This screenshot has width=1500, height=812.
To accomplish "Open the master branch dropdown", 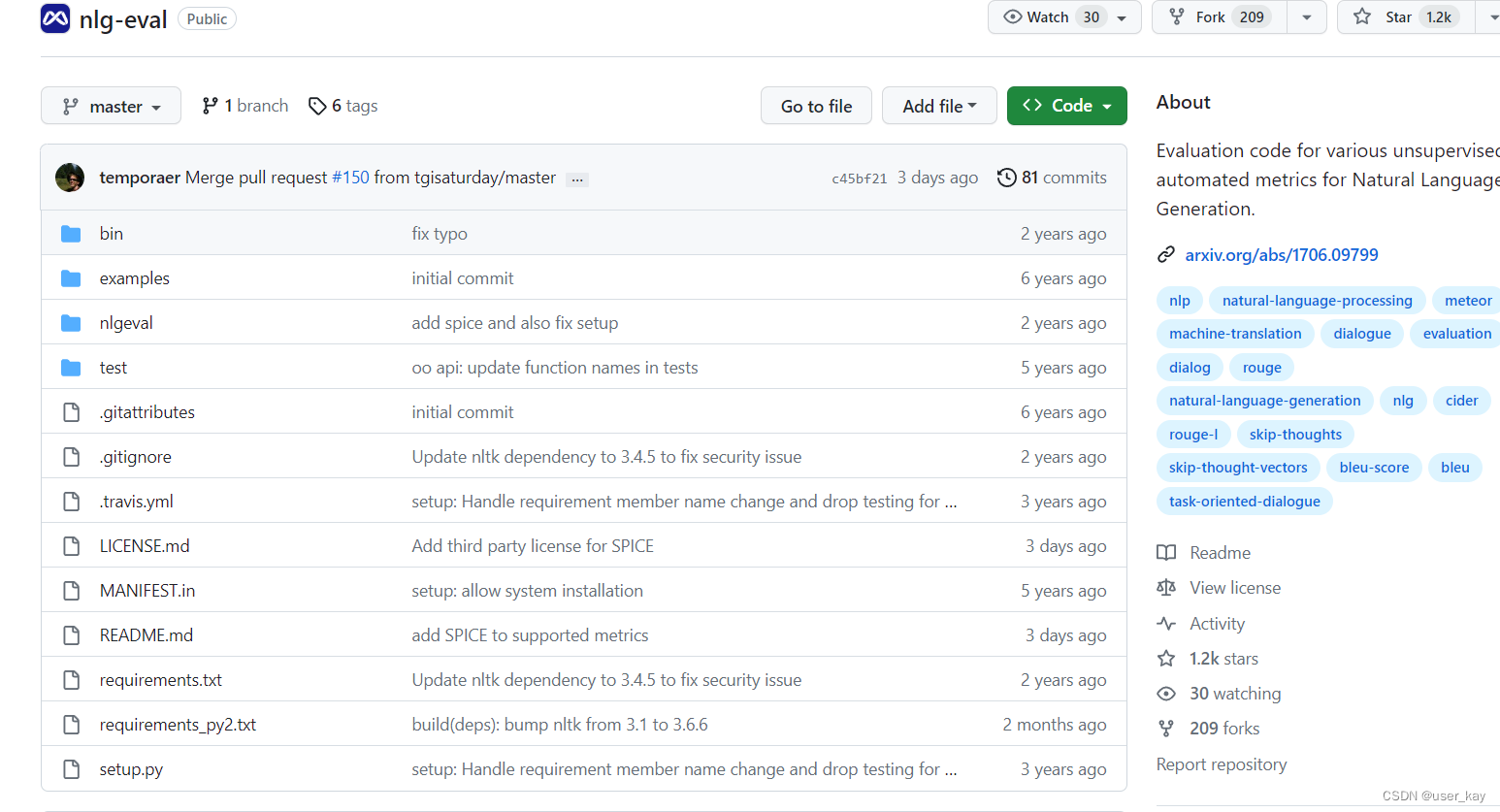I will tap(111, 106).
